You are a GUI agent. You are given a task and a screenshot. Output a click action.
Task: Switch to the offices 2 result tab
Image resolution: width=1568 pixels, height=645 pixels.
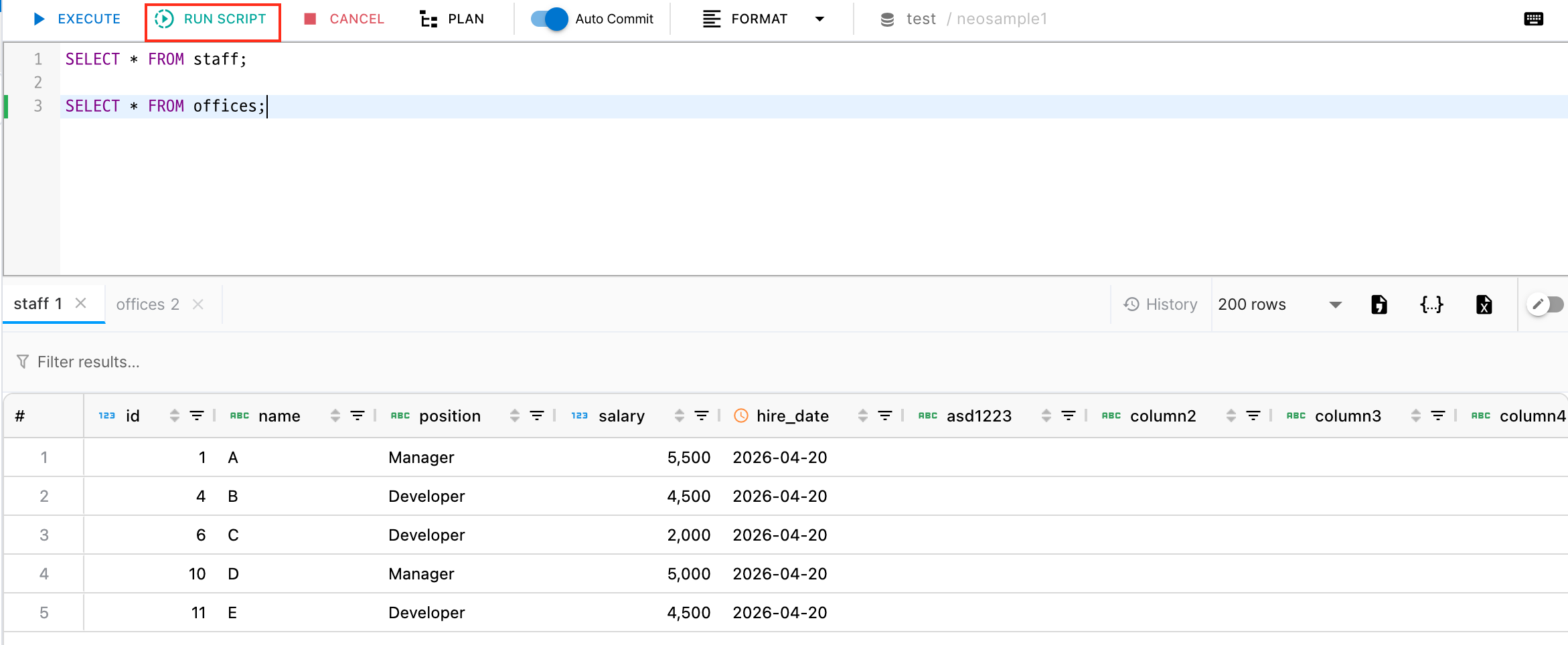(147, 304)
